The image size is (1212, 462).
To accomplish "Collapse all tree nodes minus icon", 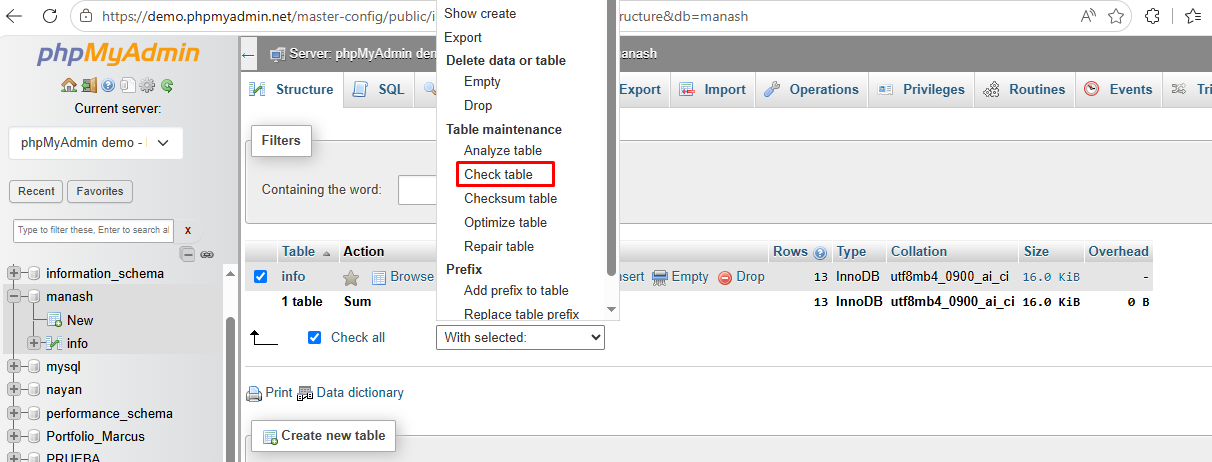I will (187, 254).
